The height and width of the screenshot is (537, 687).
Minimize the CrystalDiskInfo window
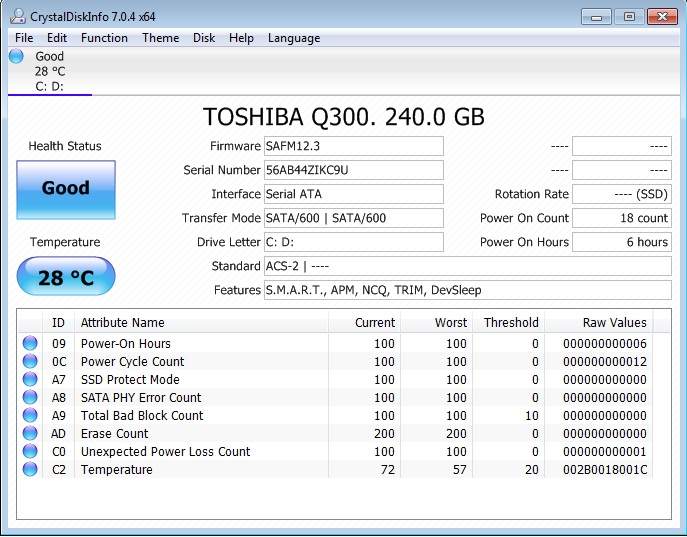coord(596,17)
